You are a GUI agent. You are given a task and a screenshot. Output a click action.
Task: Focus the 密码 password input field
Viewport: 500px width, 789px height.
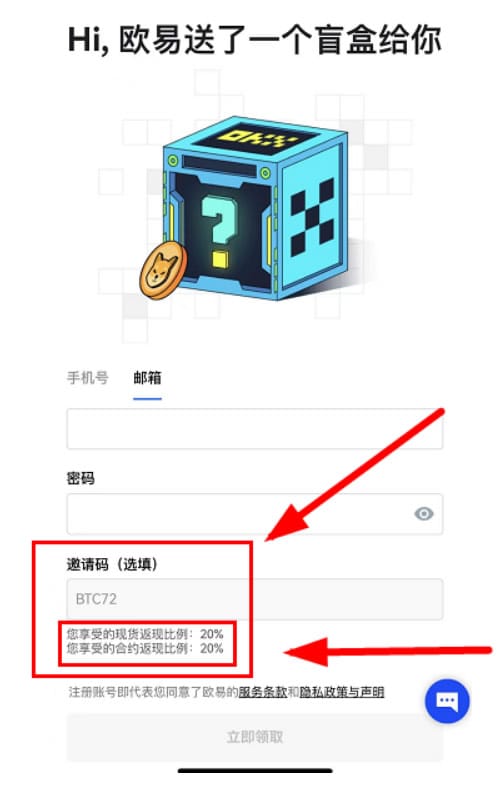(x=255, y=514)
